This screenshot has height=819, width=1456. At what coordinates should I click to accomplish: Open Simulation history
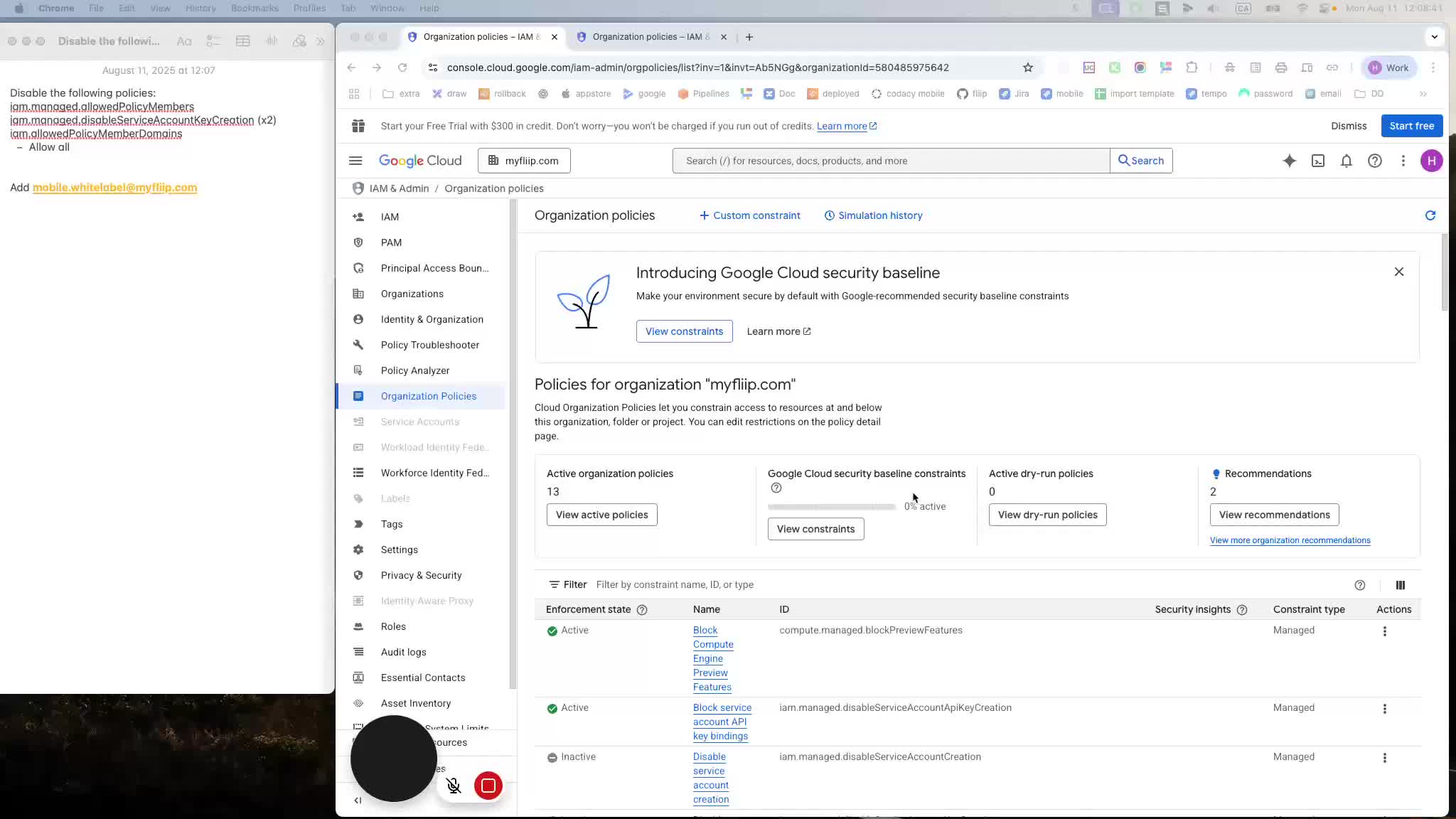pyautogui.click(x=873, y=215)
